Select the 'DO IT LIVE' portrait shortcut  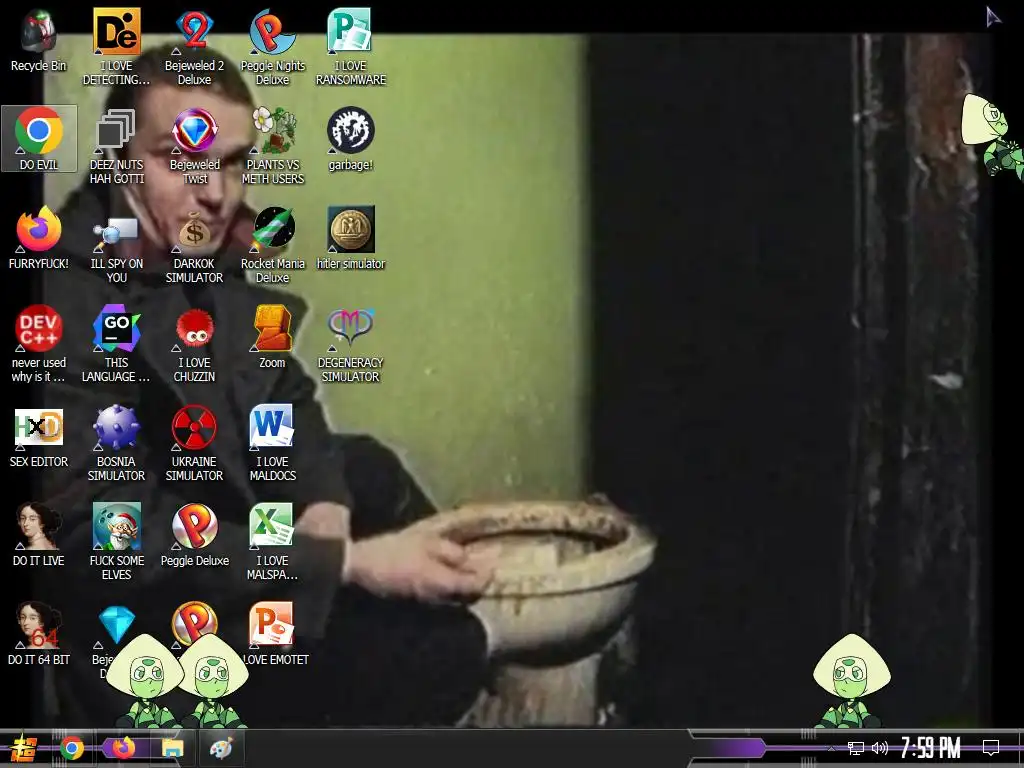[x=39, y=535]
